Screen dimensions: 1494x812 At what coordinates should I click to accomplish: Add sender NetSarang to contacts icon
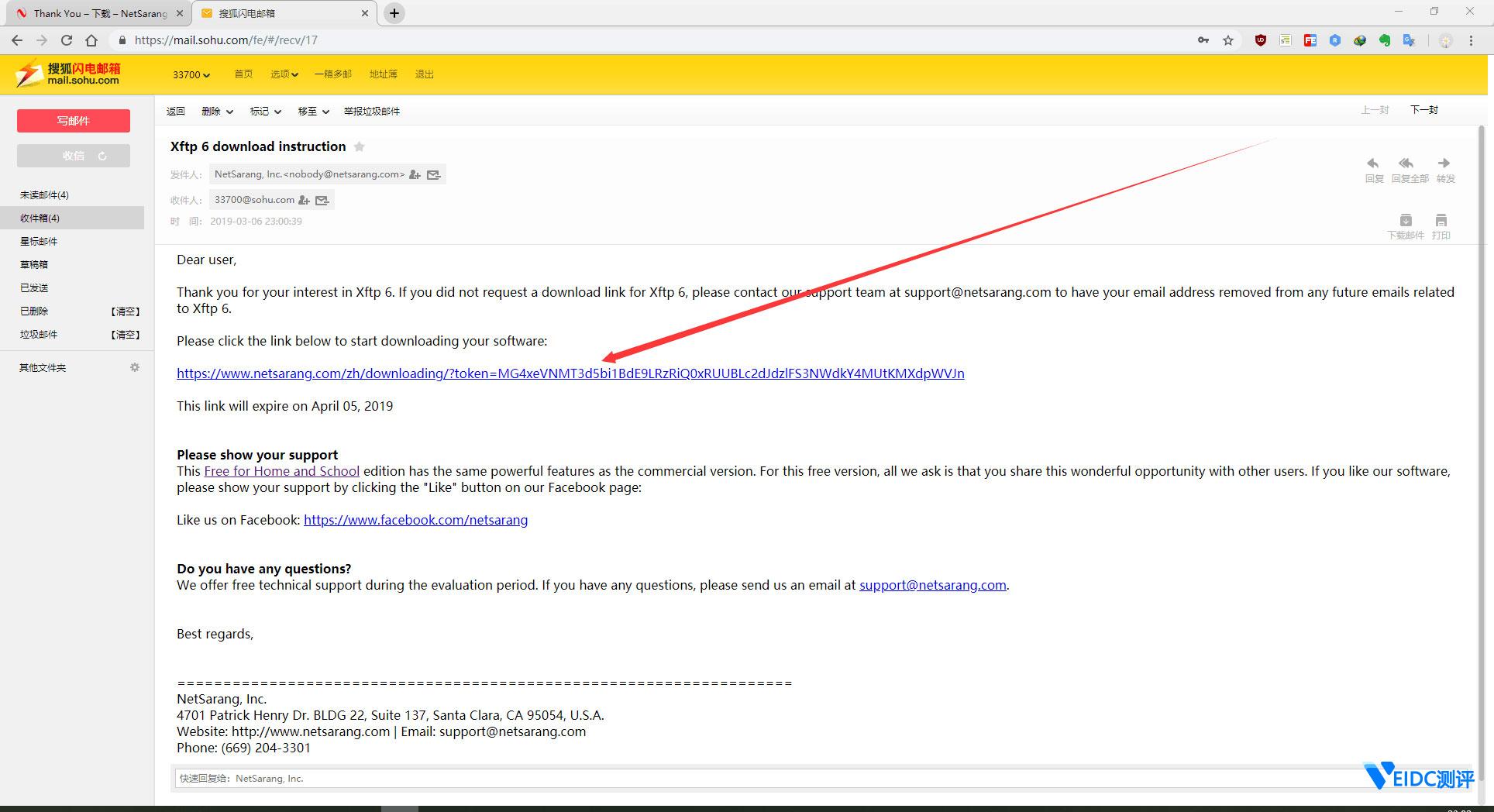tap(415, 175)
